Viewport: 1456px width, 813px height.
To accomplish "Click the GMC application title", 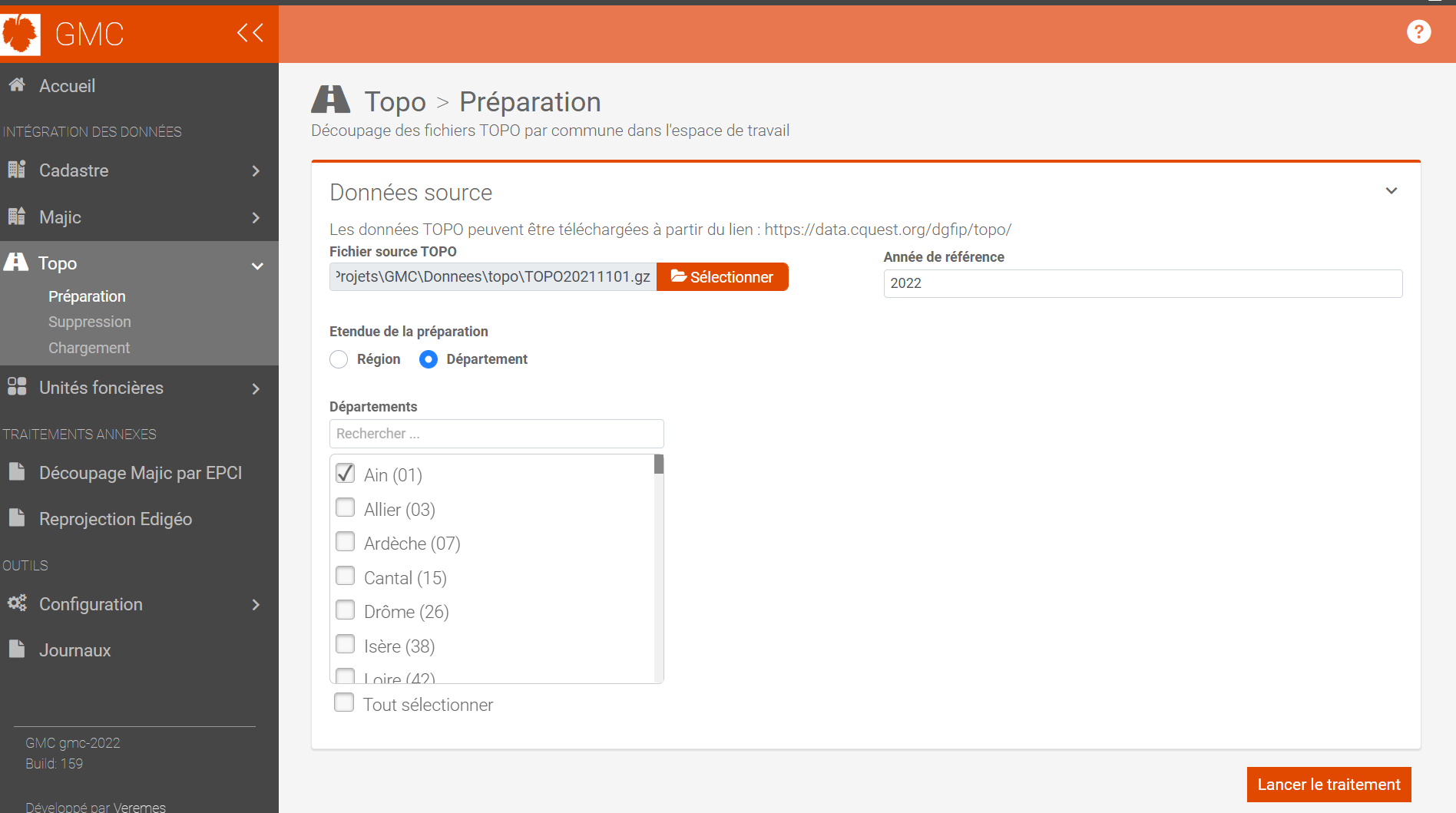I will tap(89, 34).
